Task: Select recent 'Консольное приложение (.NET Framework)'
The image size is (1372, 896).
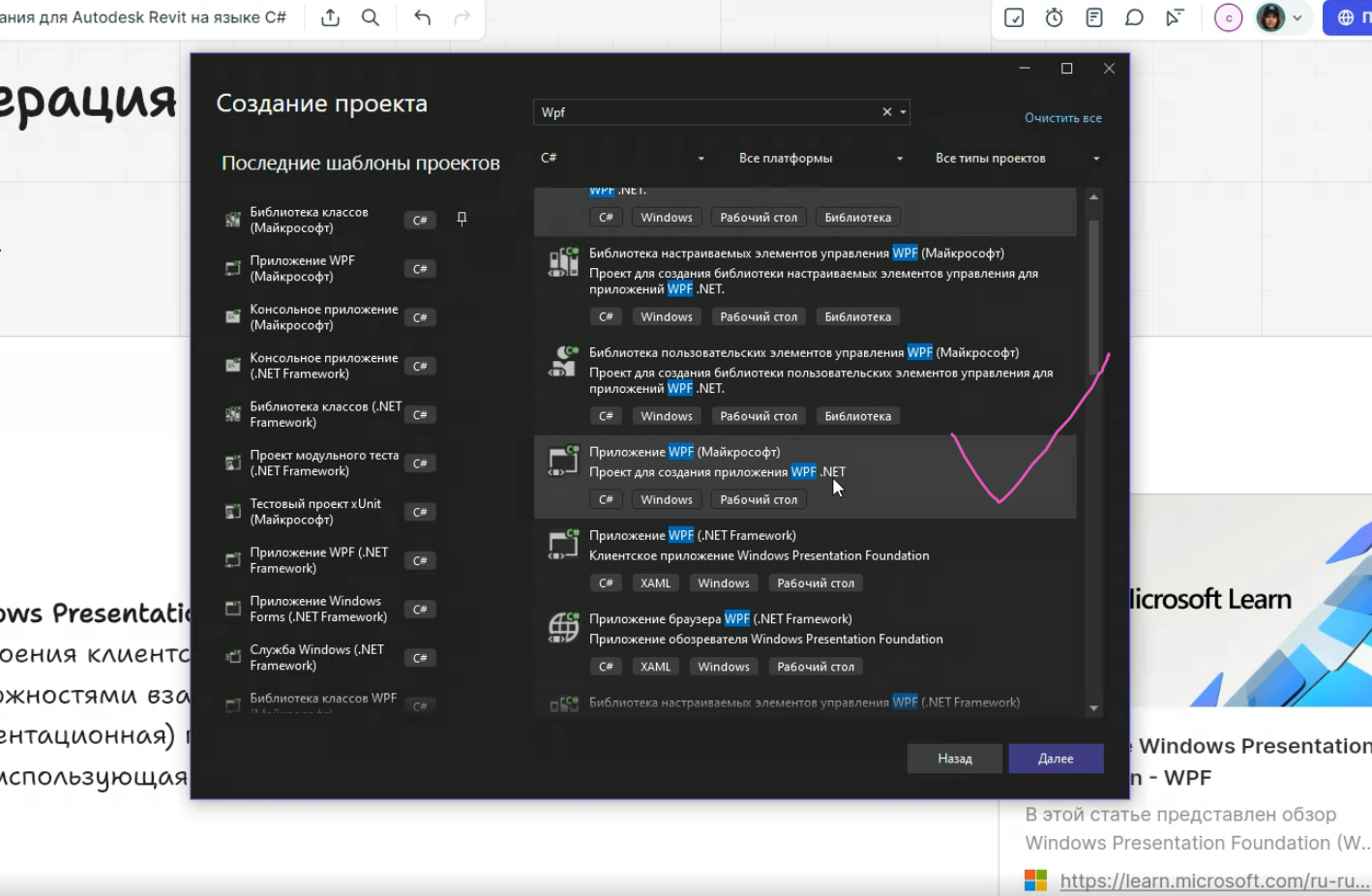Action: tap(329, 366)
